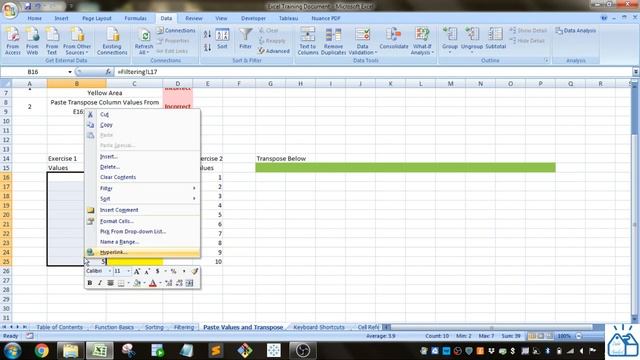Click Remove Duplicates

point(333,41)
